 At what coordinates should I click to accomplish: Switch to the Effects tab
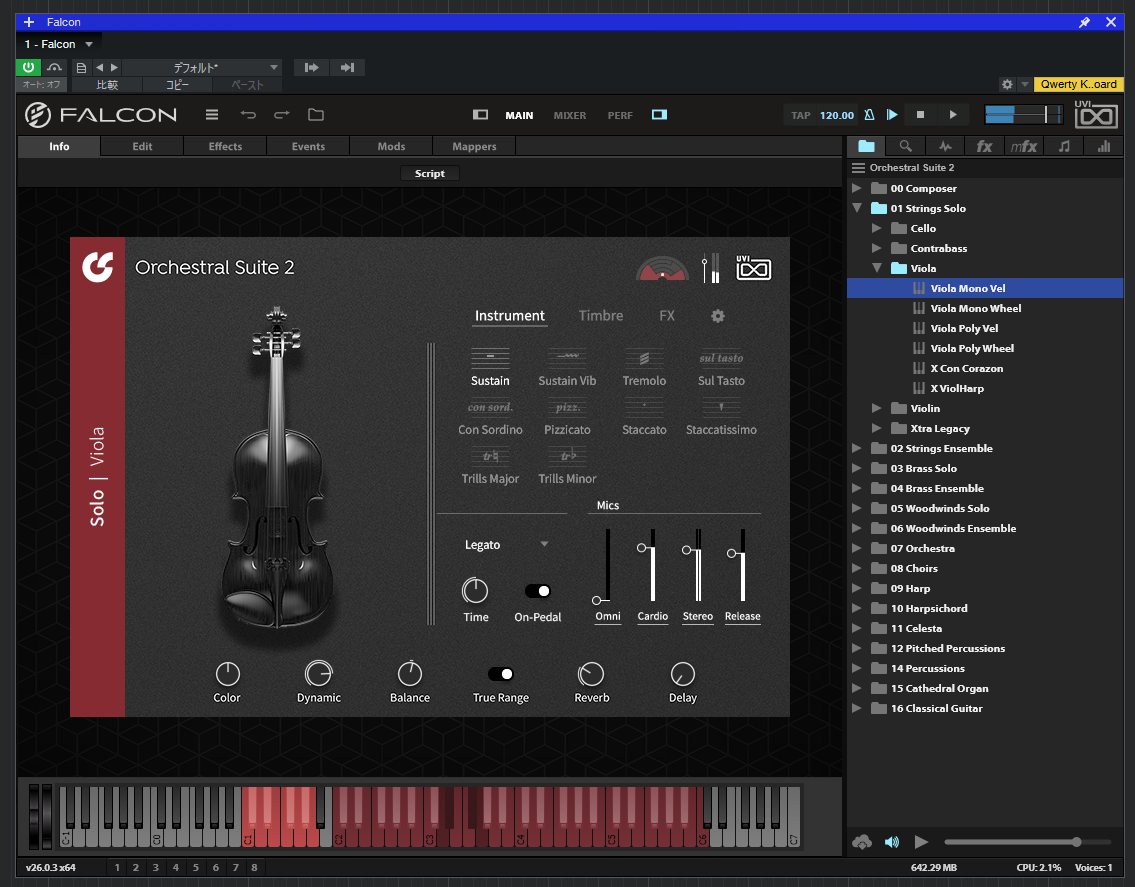(x=225, y=146)
